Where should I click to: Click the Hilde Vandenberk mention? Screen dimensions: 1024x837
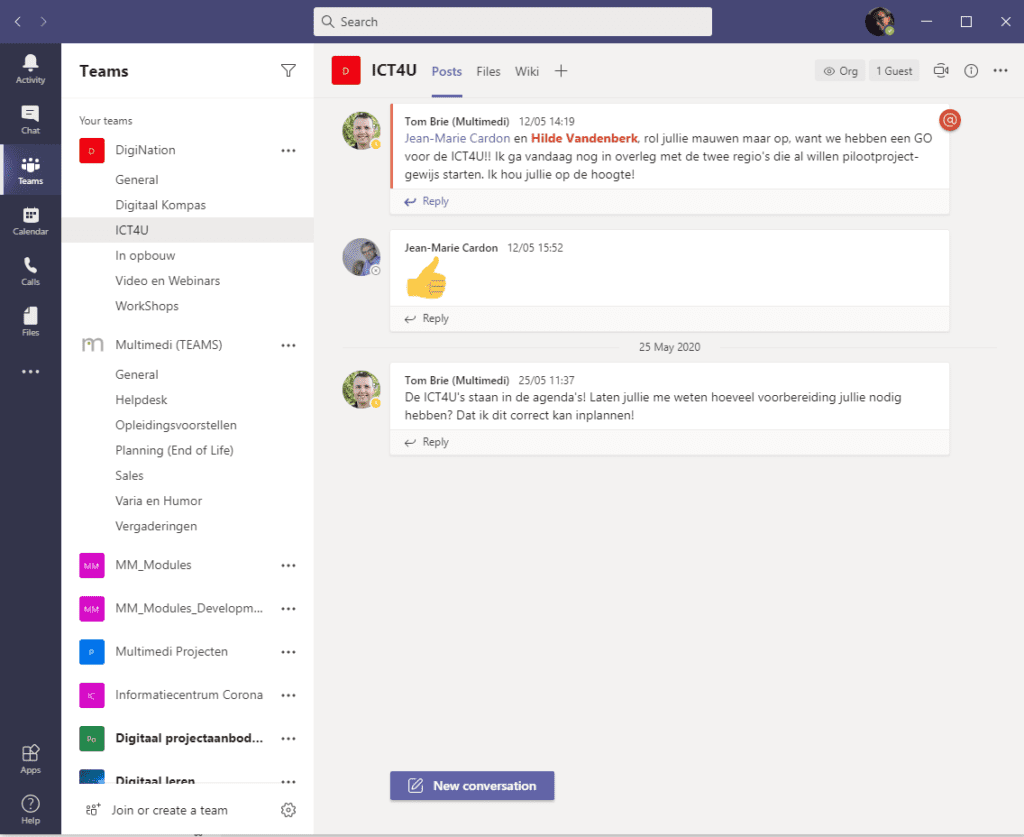coord(584,138)
